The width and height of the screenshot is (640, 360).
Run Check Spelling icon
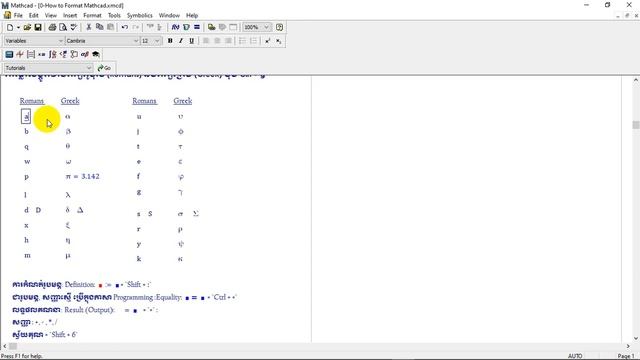pyautogui.click(x=74, y=27)
